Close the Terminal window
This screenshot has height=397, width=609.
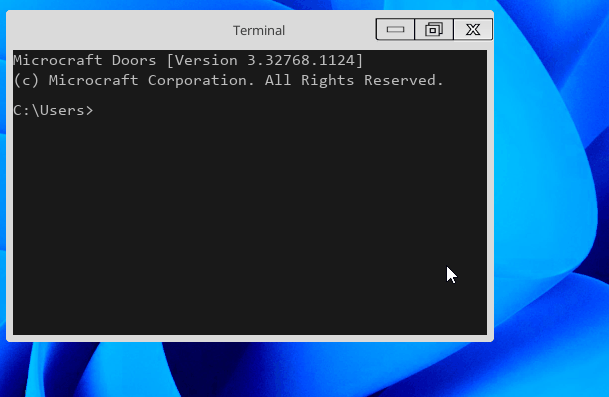pos(473,29)
